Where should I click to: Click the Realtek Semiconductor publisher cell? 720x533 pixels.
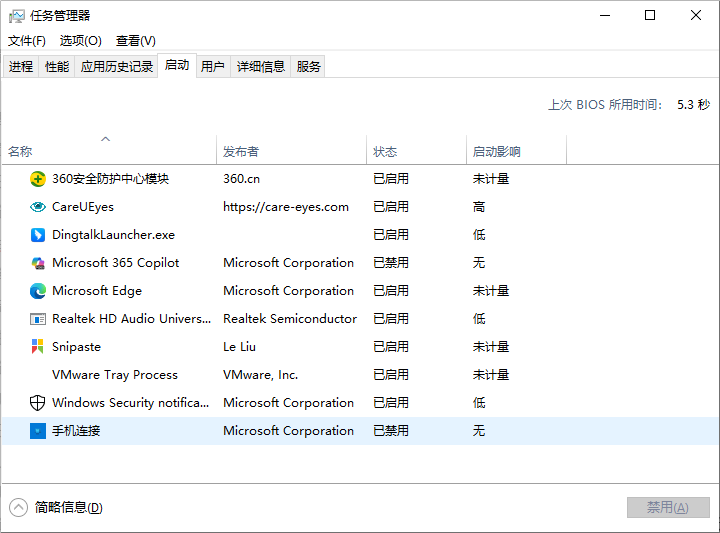coord(290,319)
